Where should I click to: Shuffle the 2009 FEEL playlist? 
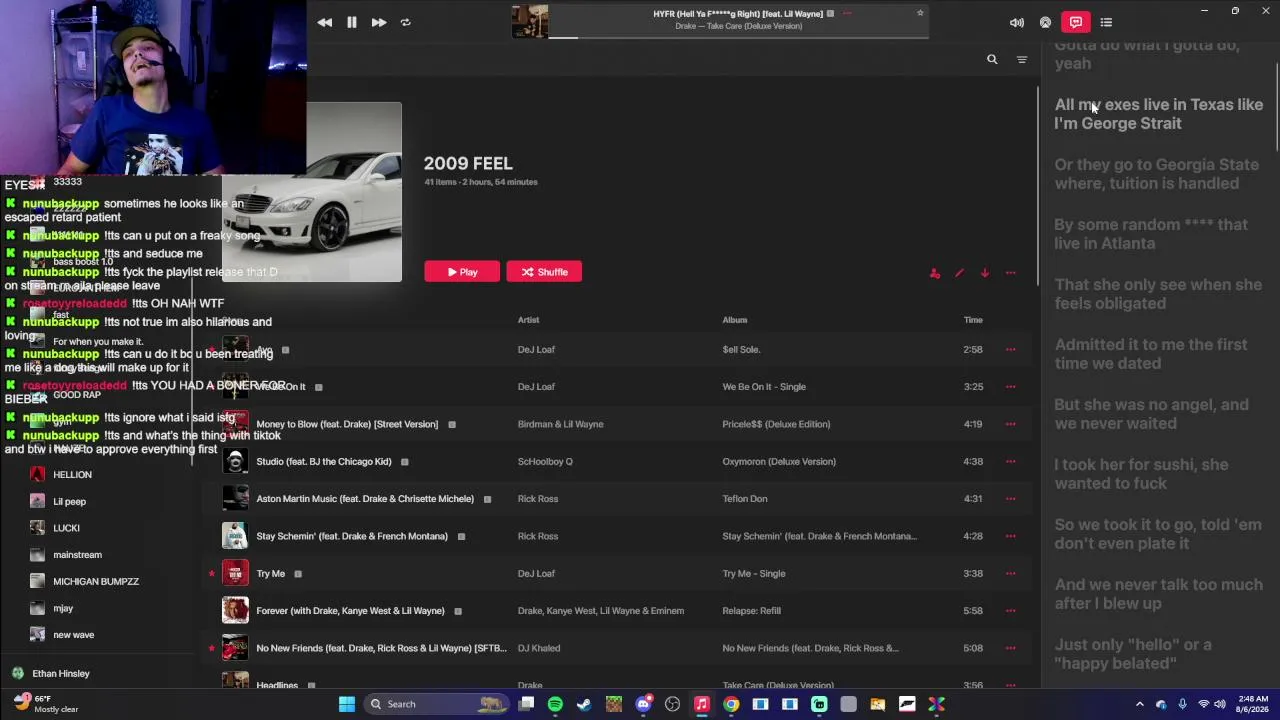click(544, 272)
